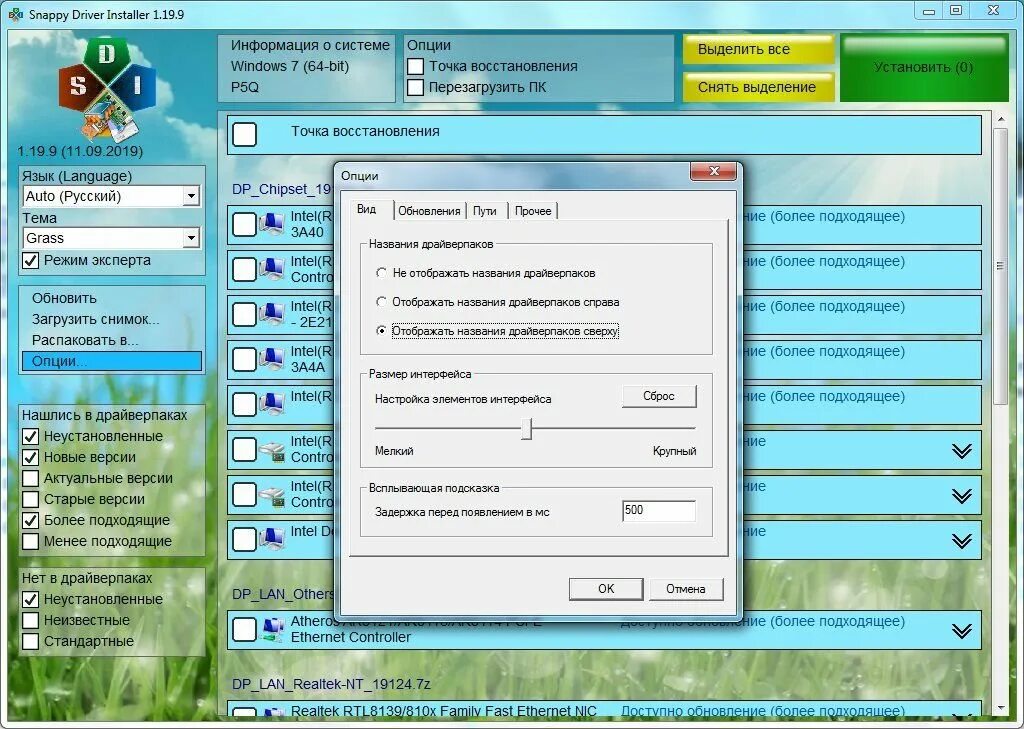
Task: Click the computer icon on the Intel De row
Action: (x=272, y=539)
